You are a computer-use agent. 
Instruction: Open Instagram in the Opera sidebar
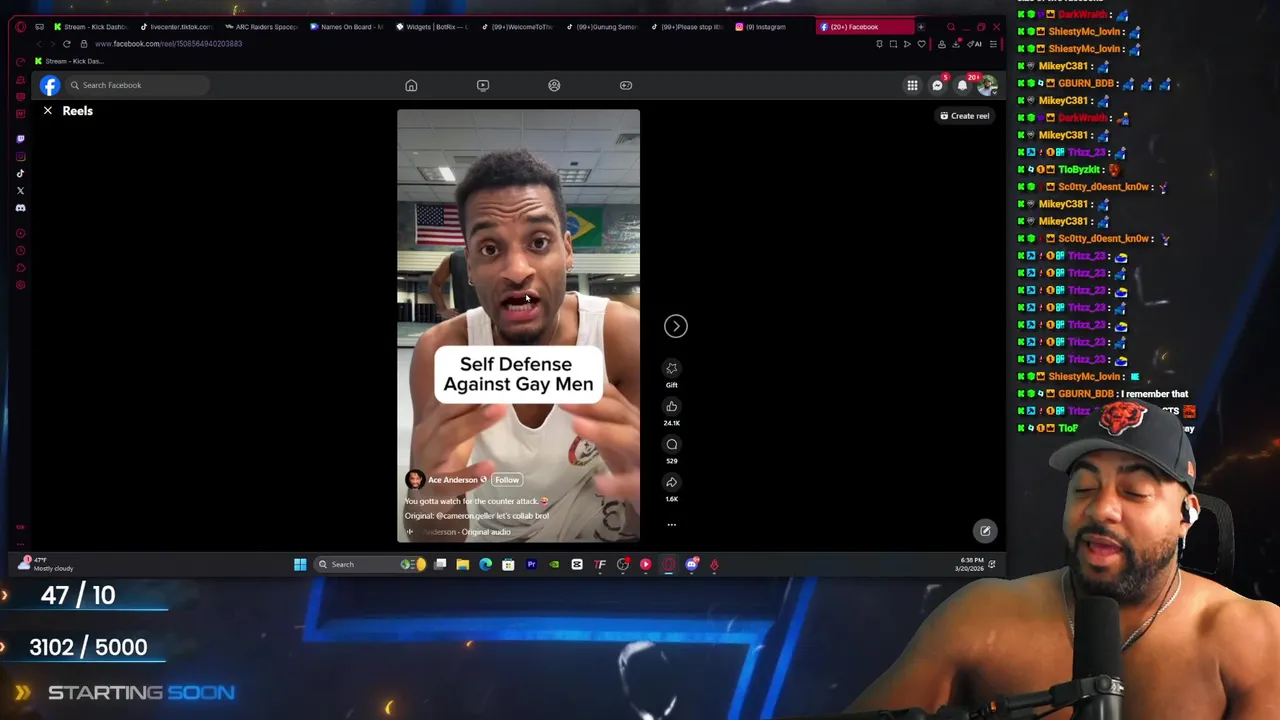click(x=20, y=156)
